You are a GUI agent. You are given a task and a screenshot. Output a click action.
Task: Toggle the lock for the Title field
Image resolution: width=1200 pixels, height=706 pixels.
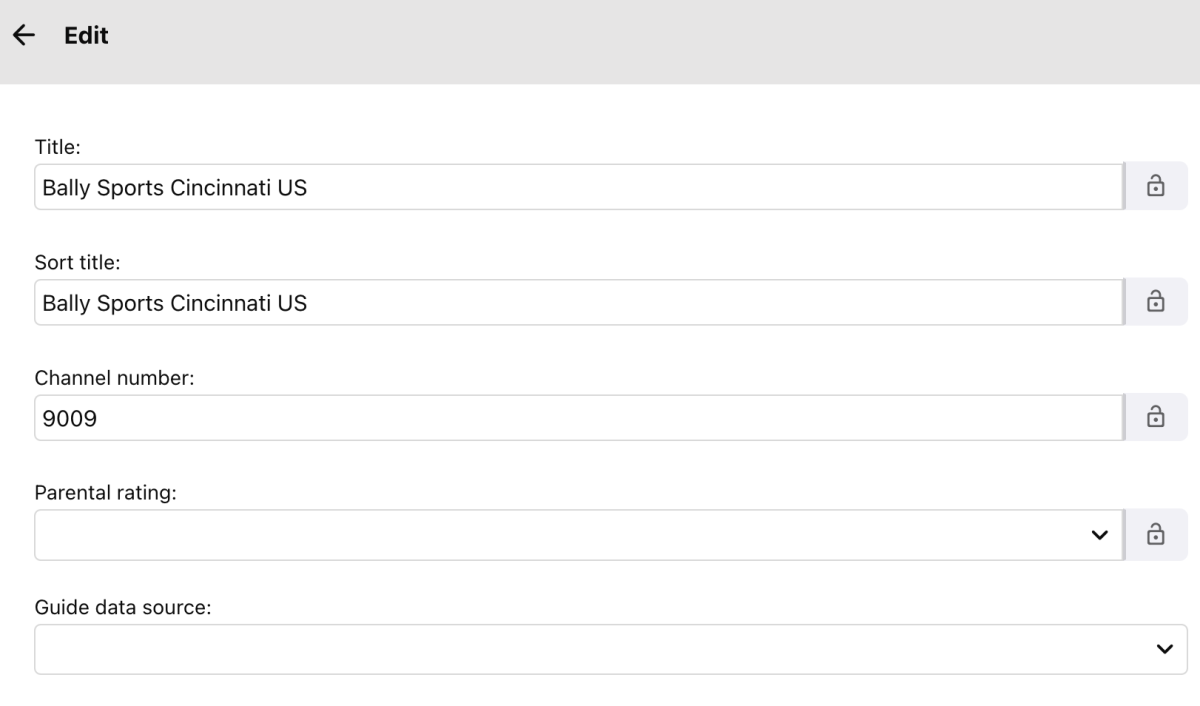pyautogui.click(x=1156, y=186)
